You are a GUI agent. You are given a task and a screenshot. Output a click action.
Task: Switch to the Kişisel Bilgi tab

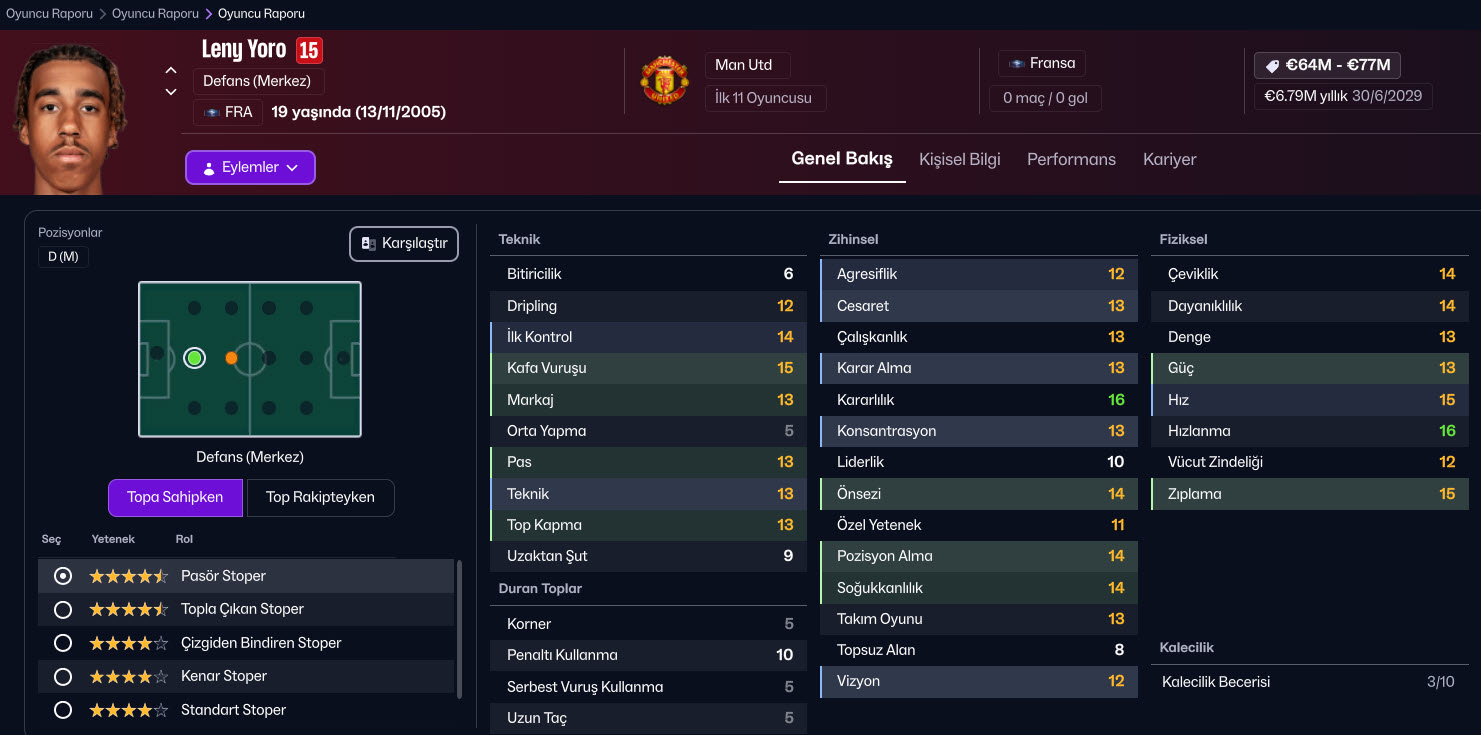pos(959,159)
